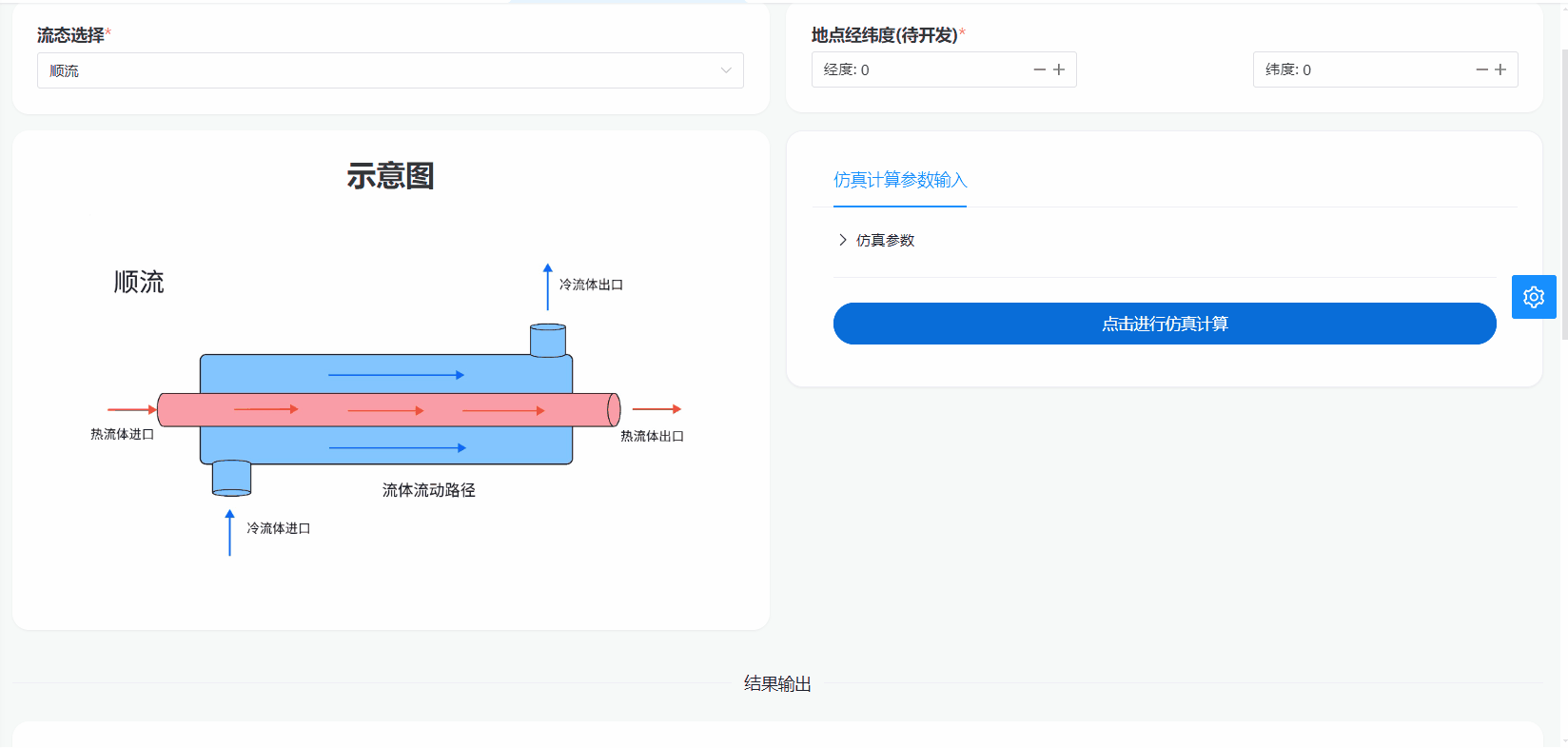This screenshot has width=1568, height=748.
Task: Open the 流态选择 dropdown showing 顺流
Action: 381,70
